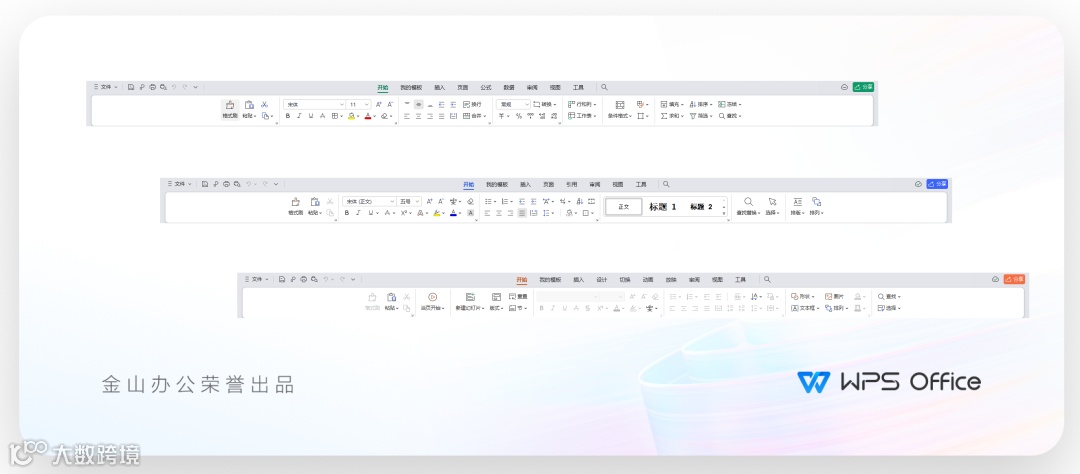Click the 新建幻灯片 (New slide) icon in the presentation ribbon
The image size is (1080, 474).
point(470,297)
